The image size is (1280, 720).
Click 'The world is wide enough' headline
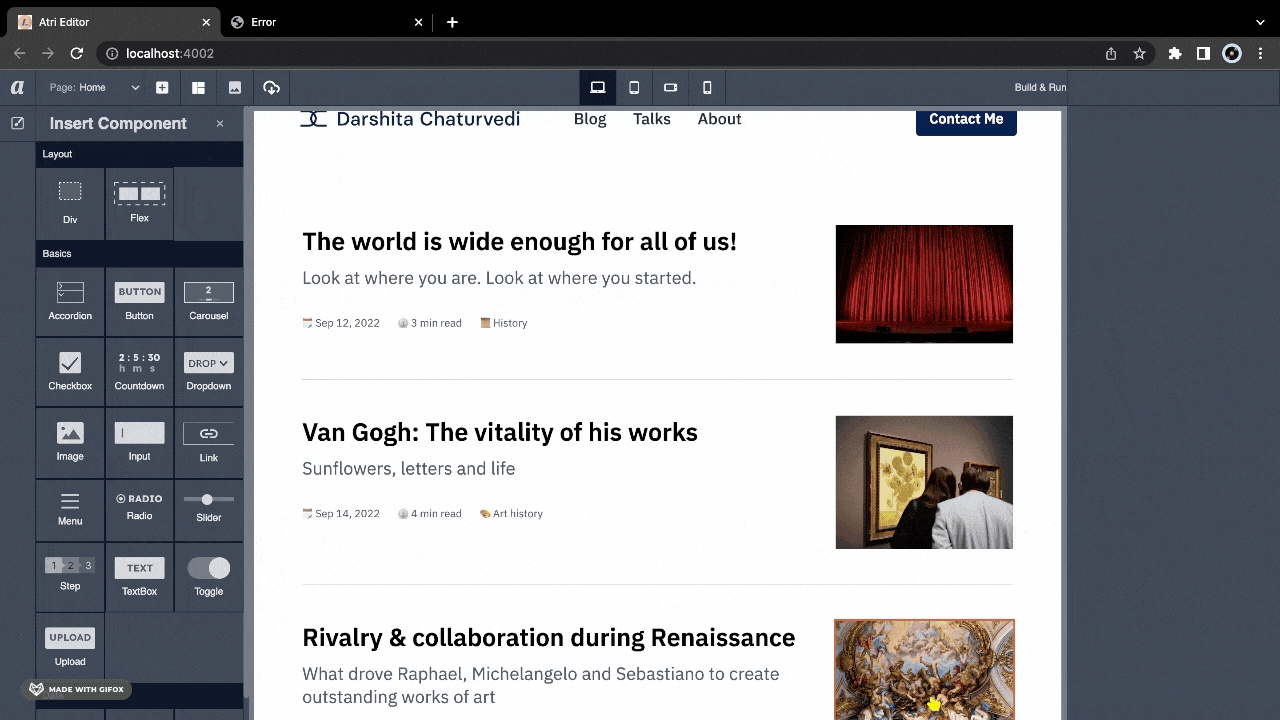click(x=519, y=241)
